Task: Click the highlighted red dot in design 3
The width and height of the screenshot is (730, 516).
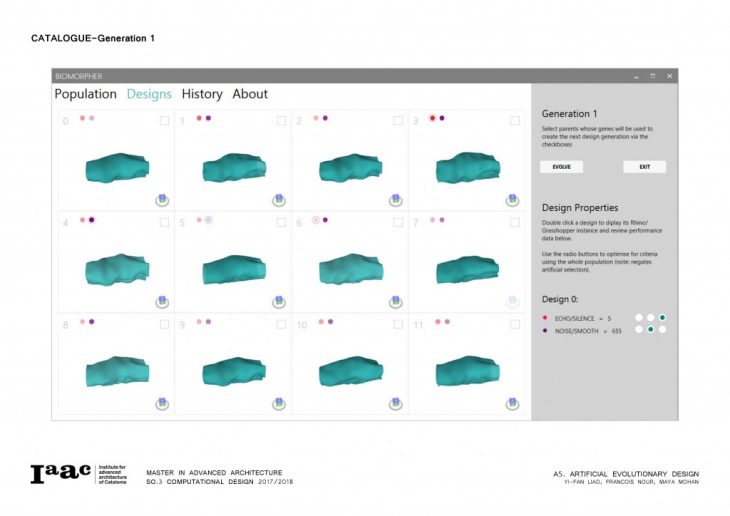Action: 432,118
